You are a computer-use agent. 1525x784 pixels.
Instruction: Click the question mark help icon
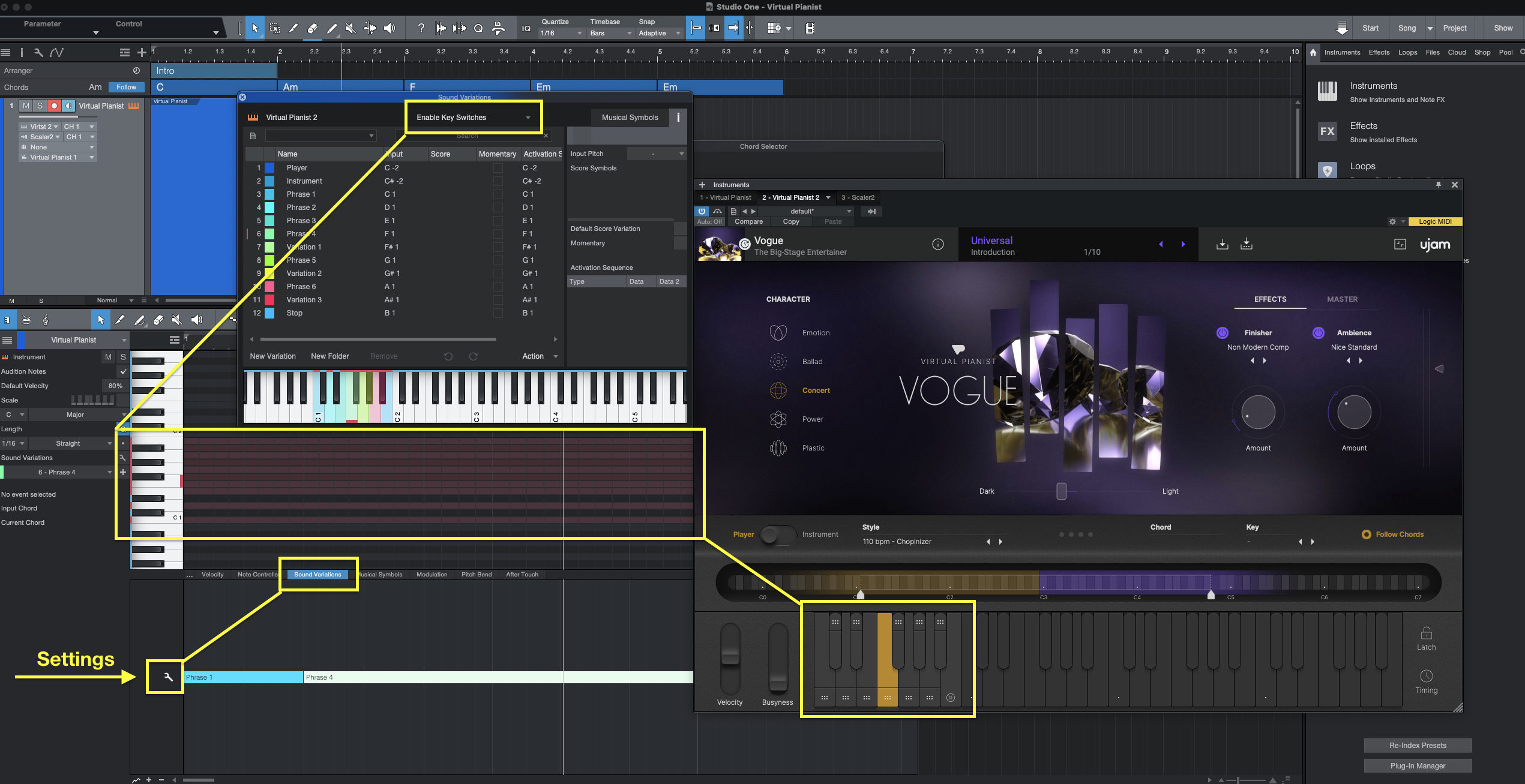pos(421,28)
